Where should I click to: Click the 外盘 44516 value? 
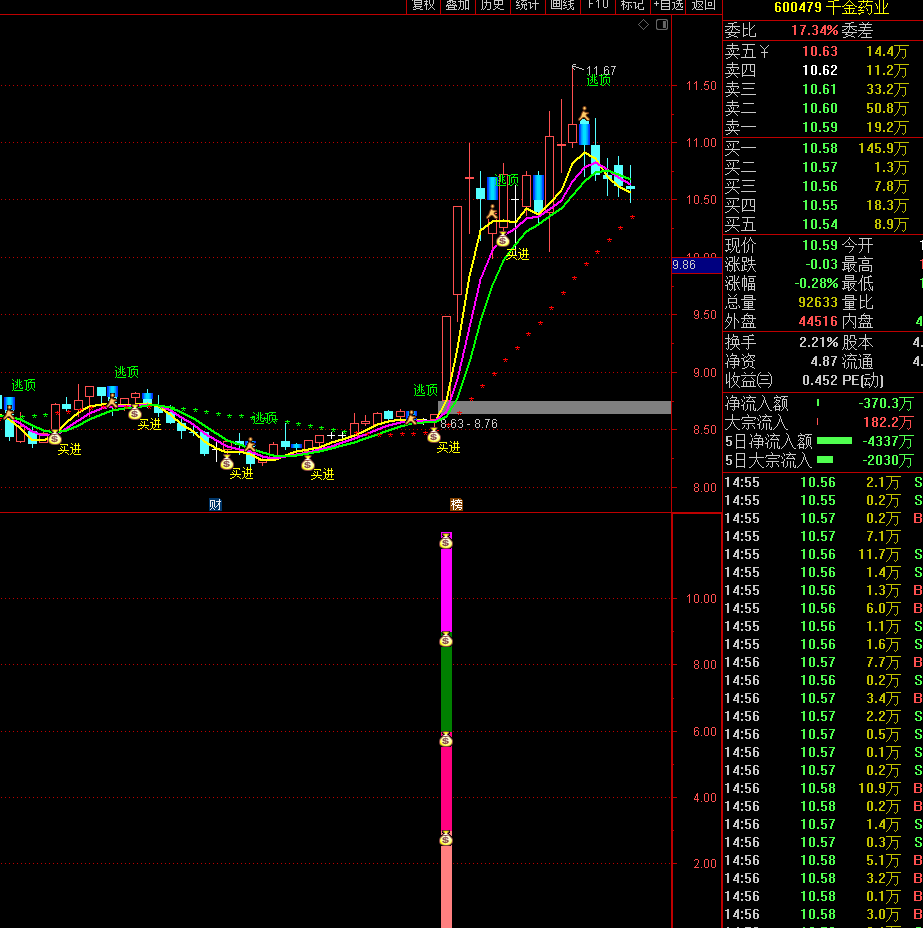818,321
